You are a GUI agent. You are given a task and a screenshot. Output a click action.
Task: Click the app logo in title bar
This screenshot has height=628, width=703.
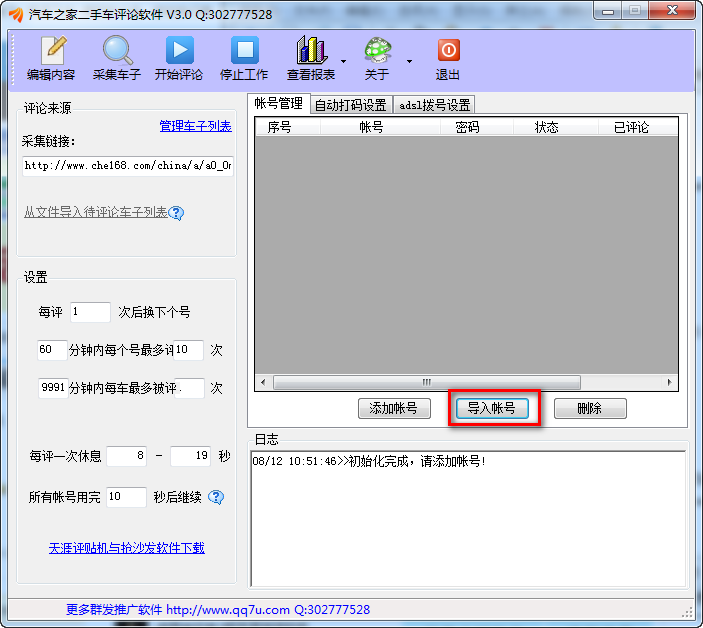pyautogui.click(x=16, y=14)
